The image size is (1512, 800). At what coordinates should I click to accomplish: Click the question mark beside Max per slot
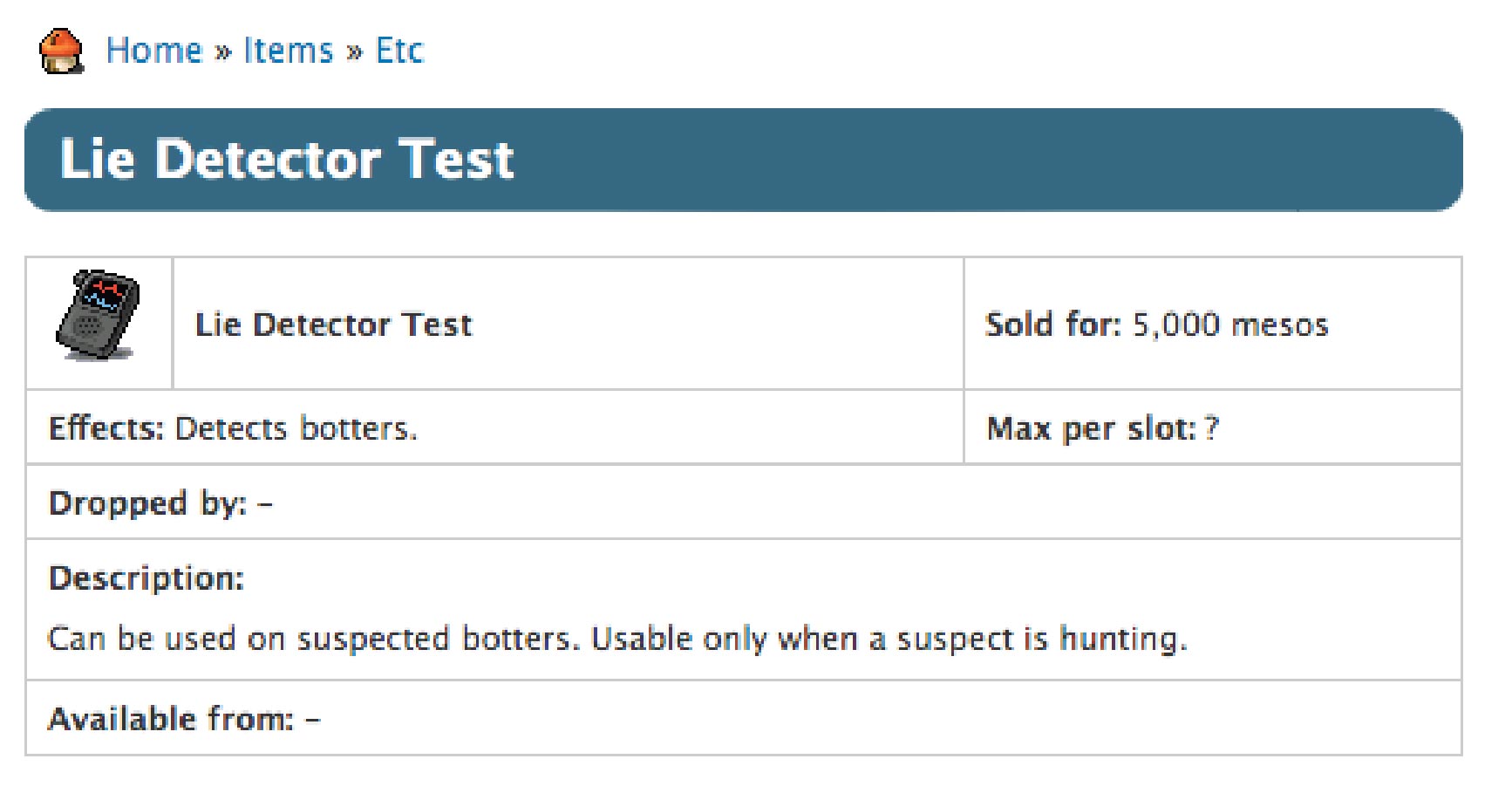pos(1211,428)
